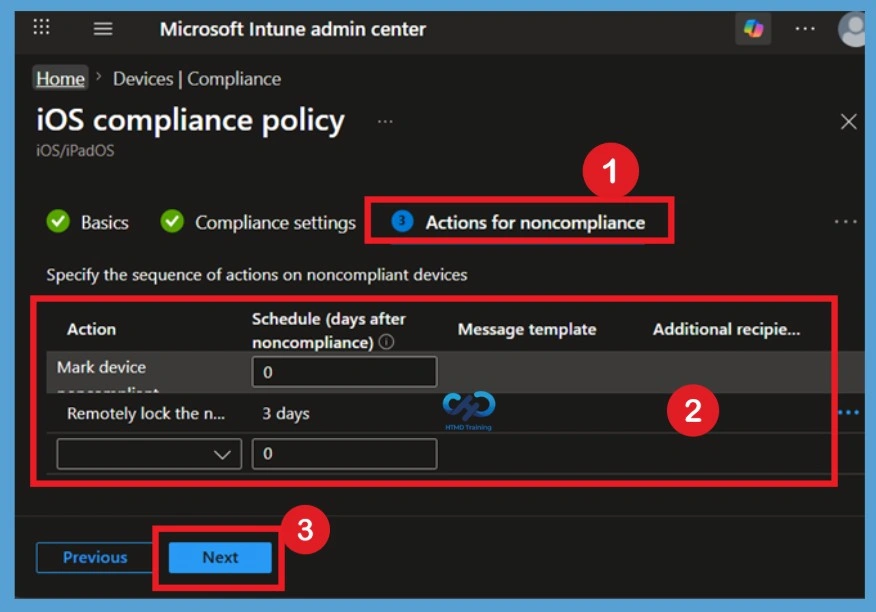Screen dimensions: 876x612
Task: Launch Copilot from the header
Action: (x=753, y=28)
